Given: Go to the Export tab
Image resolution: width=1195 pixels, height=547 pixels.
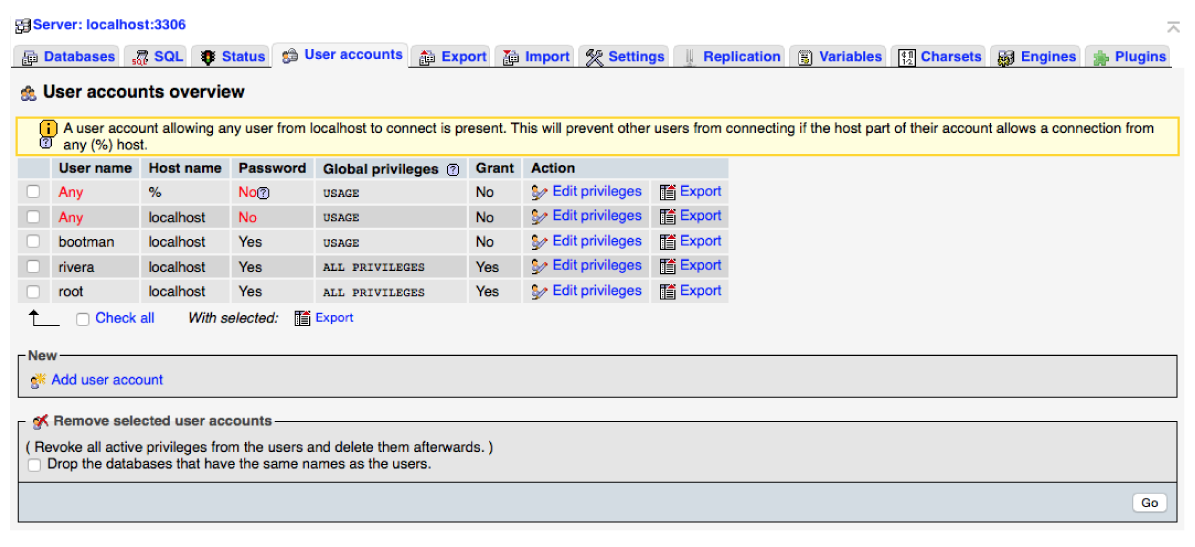Looking at the screenshot, I should pyautogui.click(x=453, y=56).
